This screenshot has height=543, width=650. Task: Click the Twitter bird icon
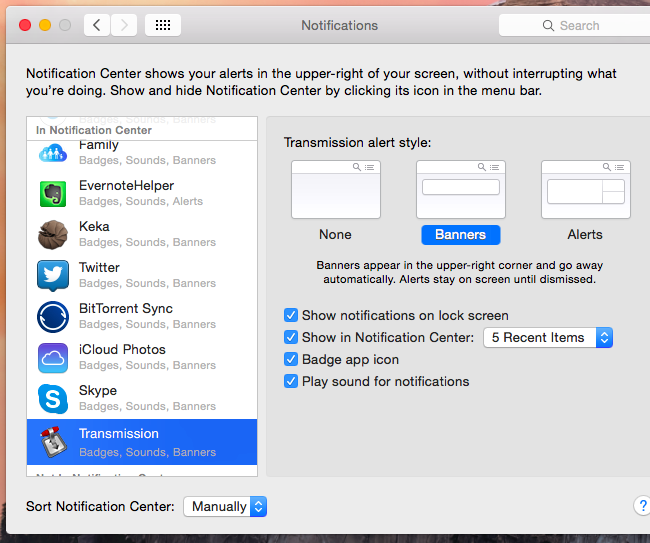(53, 276)
